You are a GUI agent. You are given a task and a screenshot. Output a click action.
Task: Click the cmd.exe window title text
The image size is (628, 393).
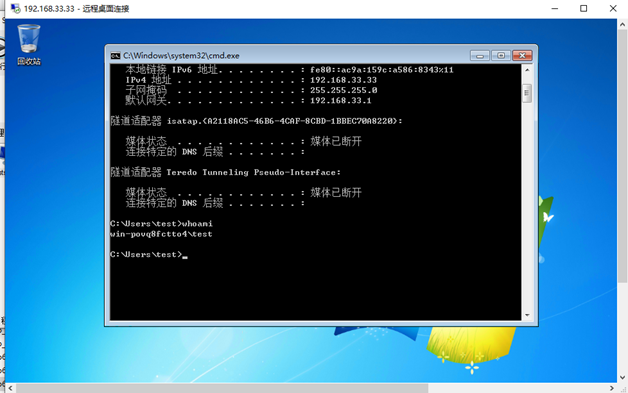181,56
